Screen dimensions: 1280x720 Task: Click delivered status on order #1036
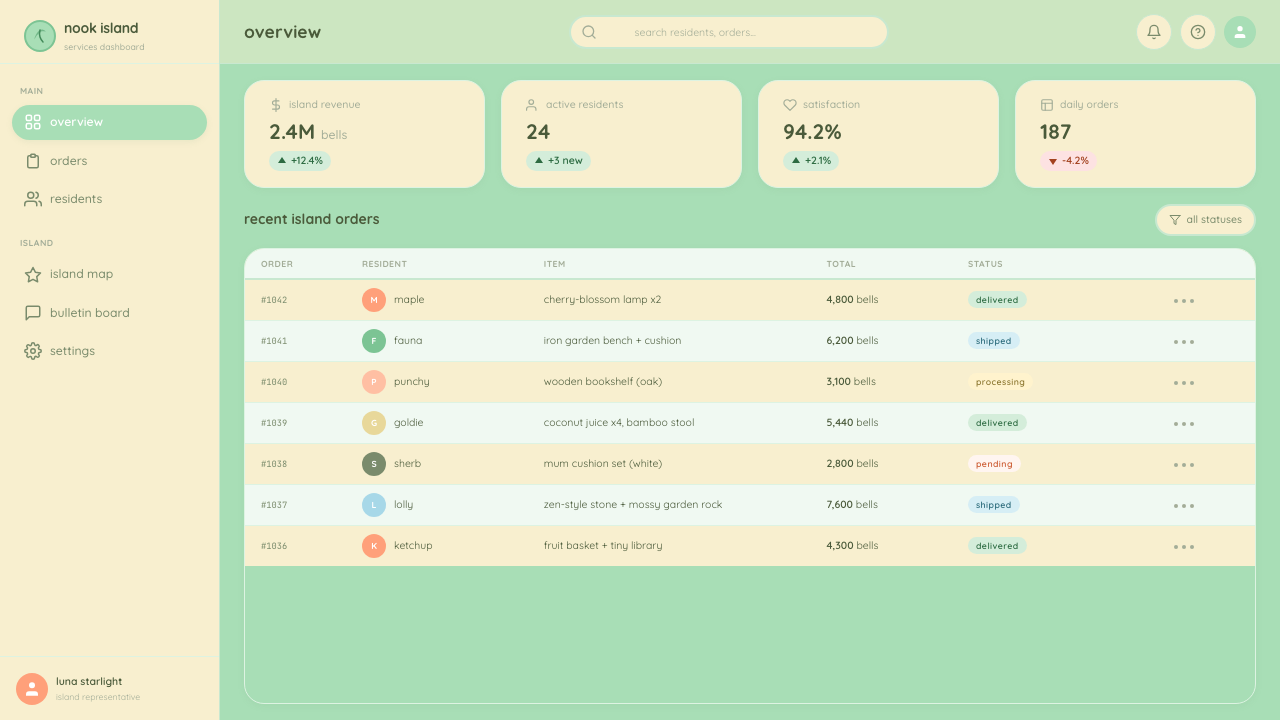click(x=997, y=546)
